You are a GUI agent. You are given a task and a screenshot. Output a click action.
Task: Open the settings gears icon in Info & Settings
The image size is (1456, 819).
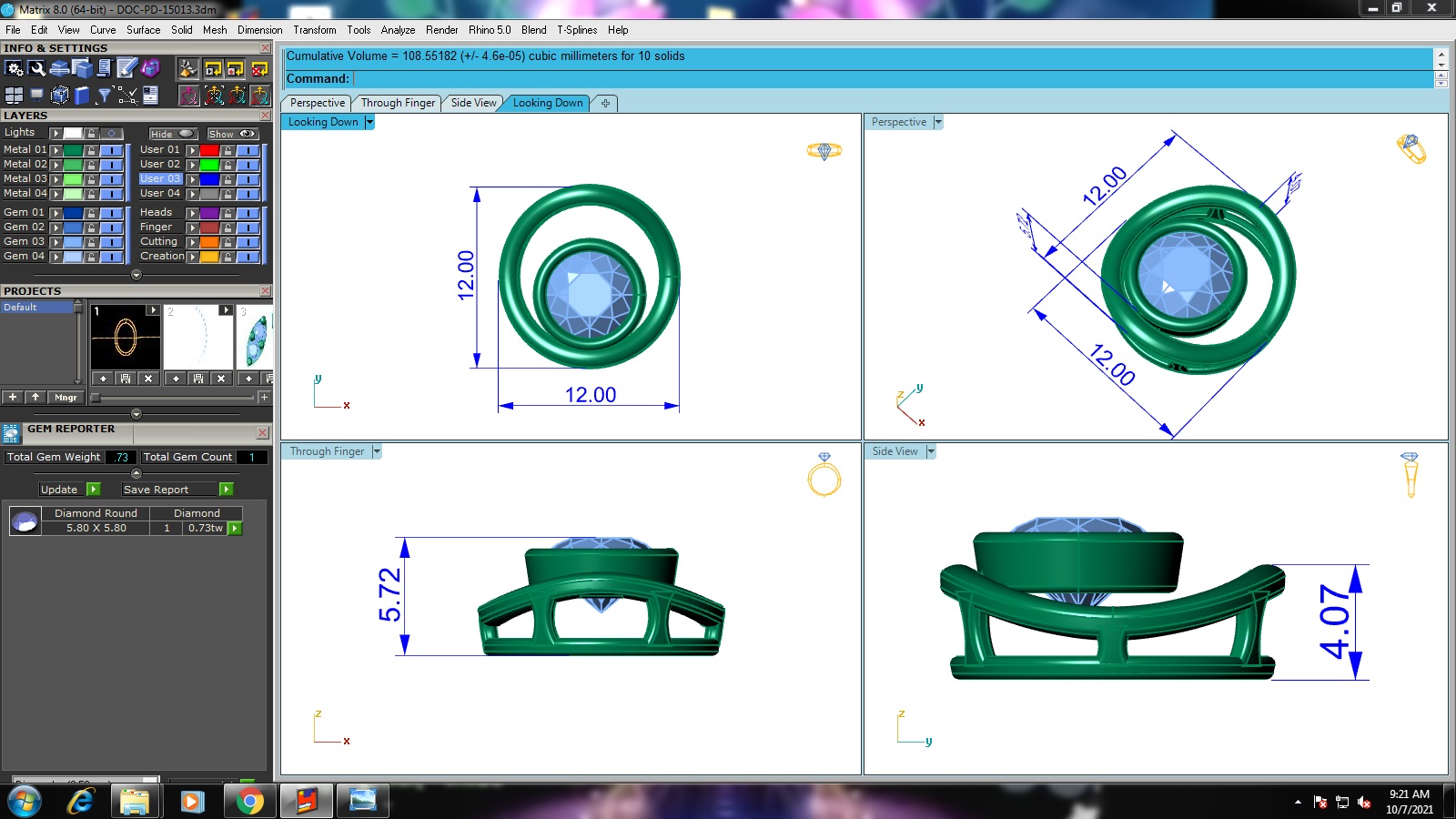click(14, 68)
